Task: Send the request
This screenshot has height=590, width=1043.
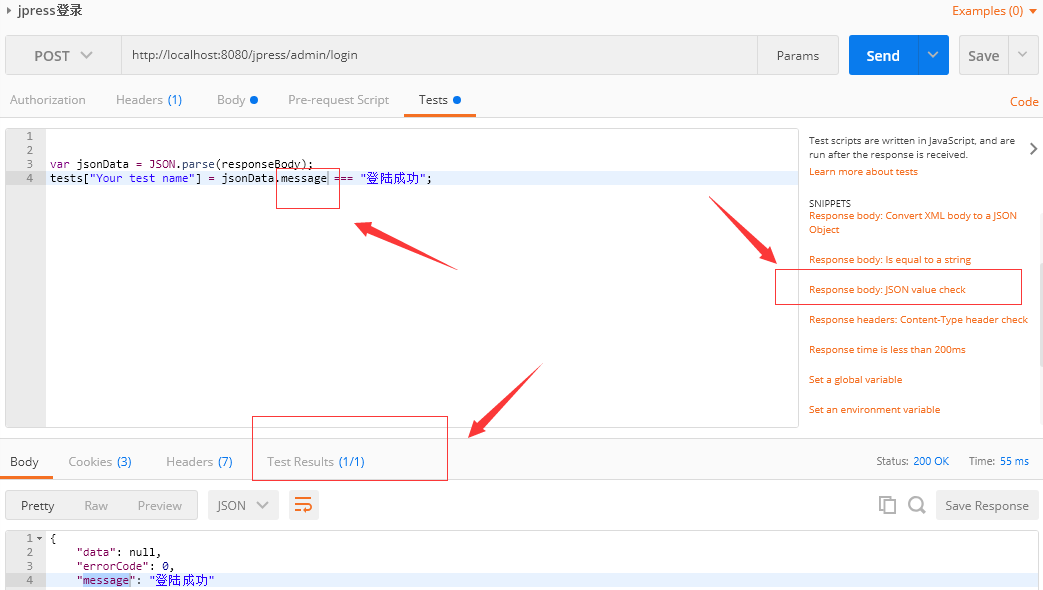Action: [883, 56]
